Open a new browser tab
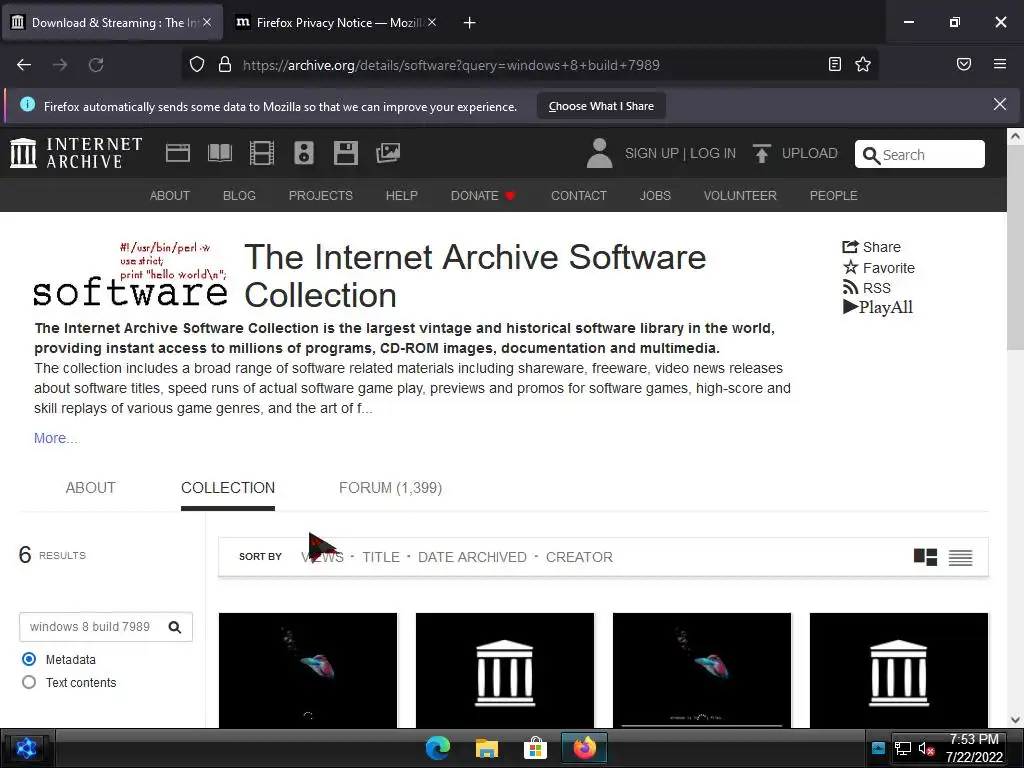The width and height of the screenshot is (1024, 768). [469, 23]
